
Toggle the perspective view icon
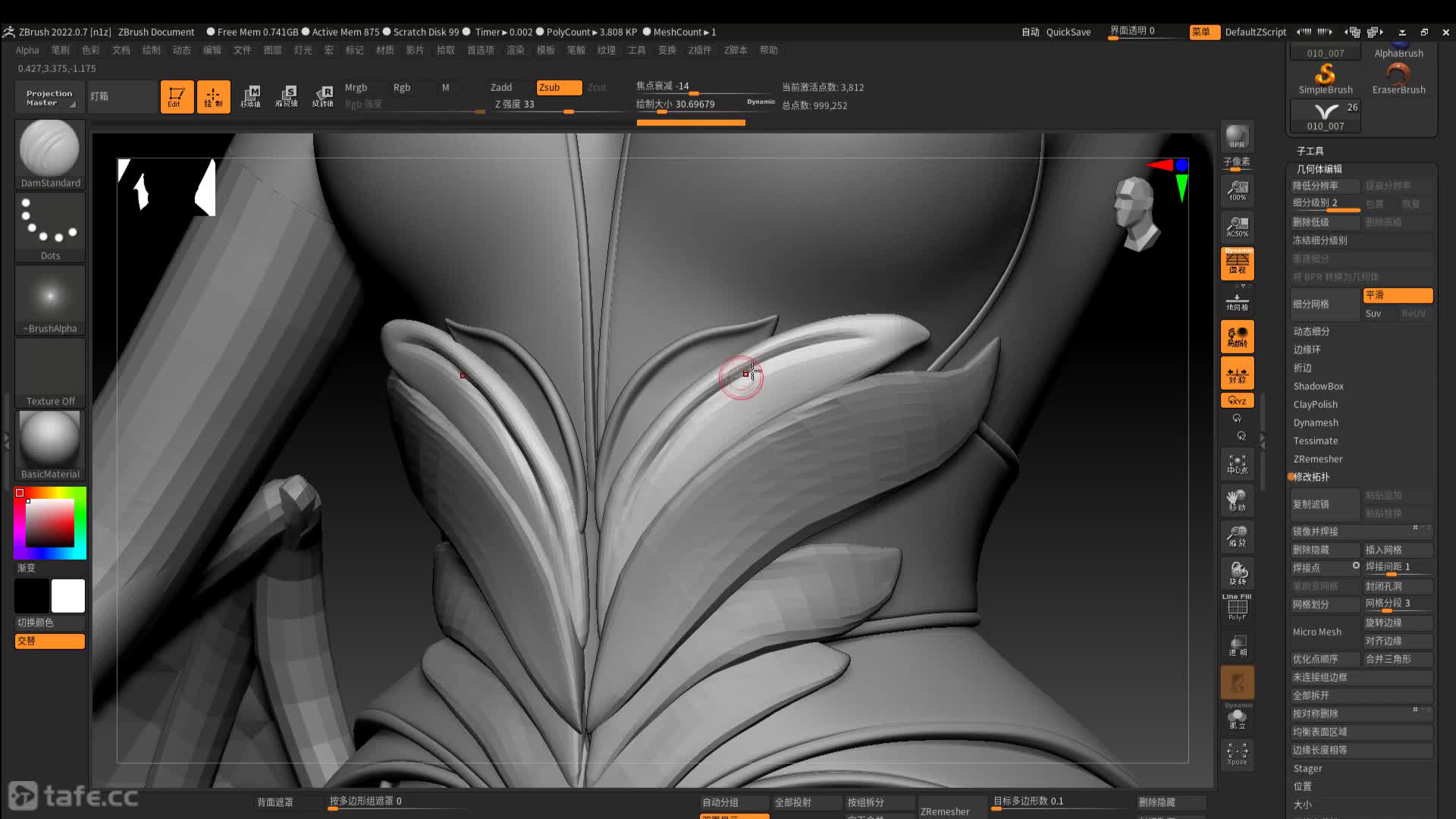click(1237, 263)
